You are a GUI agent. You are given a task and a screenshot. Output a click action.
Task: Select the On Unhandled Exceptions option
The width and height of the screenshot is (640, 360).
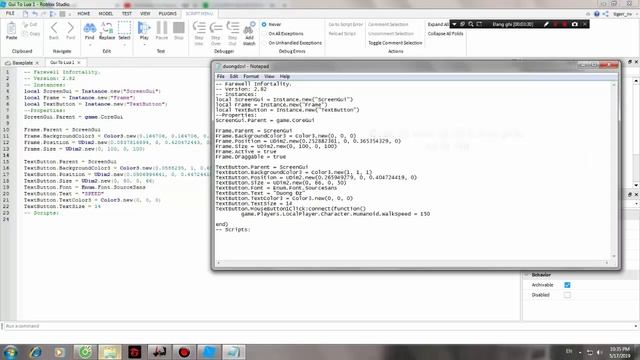point(291,43)
